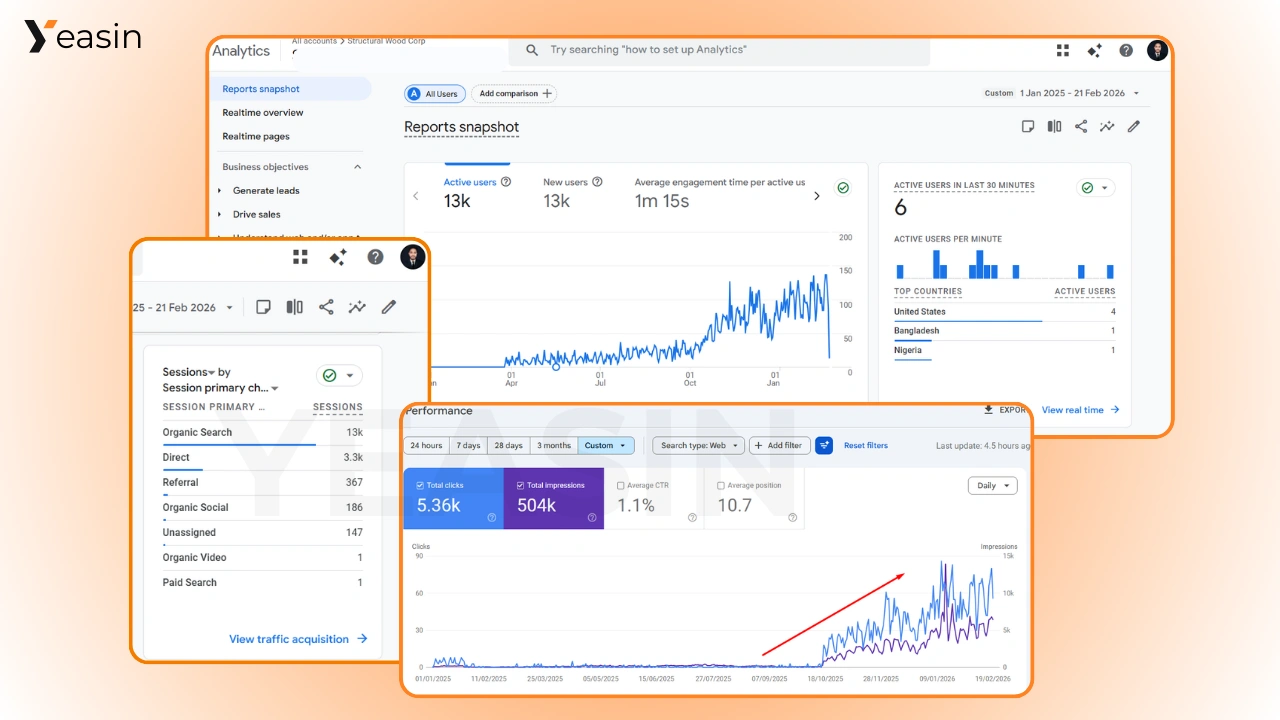Click the Add comparison button
1280x720 pixels.
pos(514,94)
